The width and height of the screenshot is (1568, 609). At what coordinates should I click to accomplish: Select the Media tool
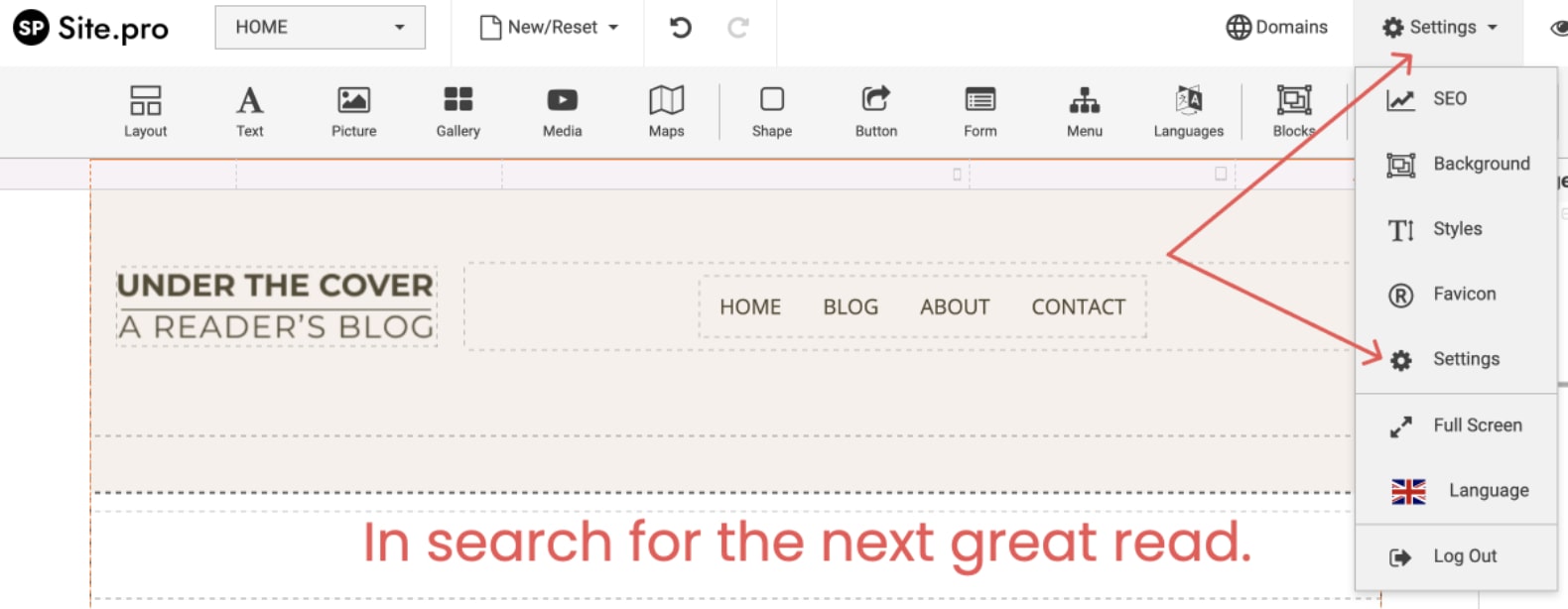tap(562, 111)
